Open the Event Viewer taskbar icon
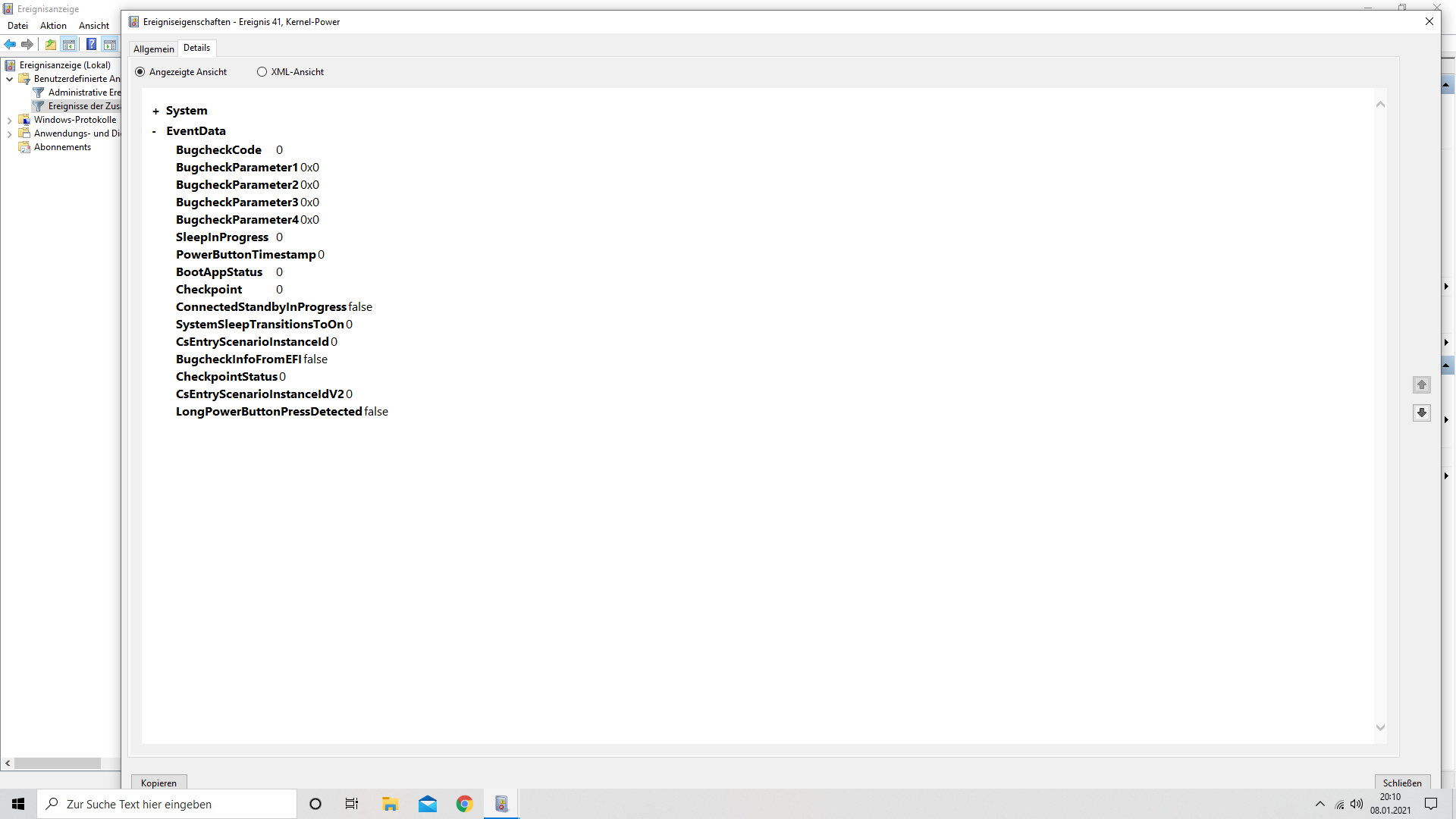This screenshot has width=1456, height=819. pos(501,804)
